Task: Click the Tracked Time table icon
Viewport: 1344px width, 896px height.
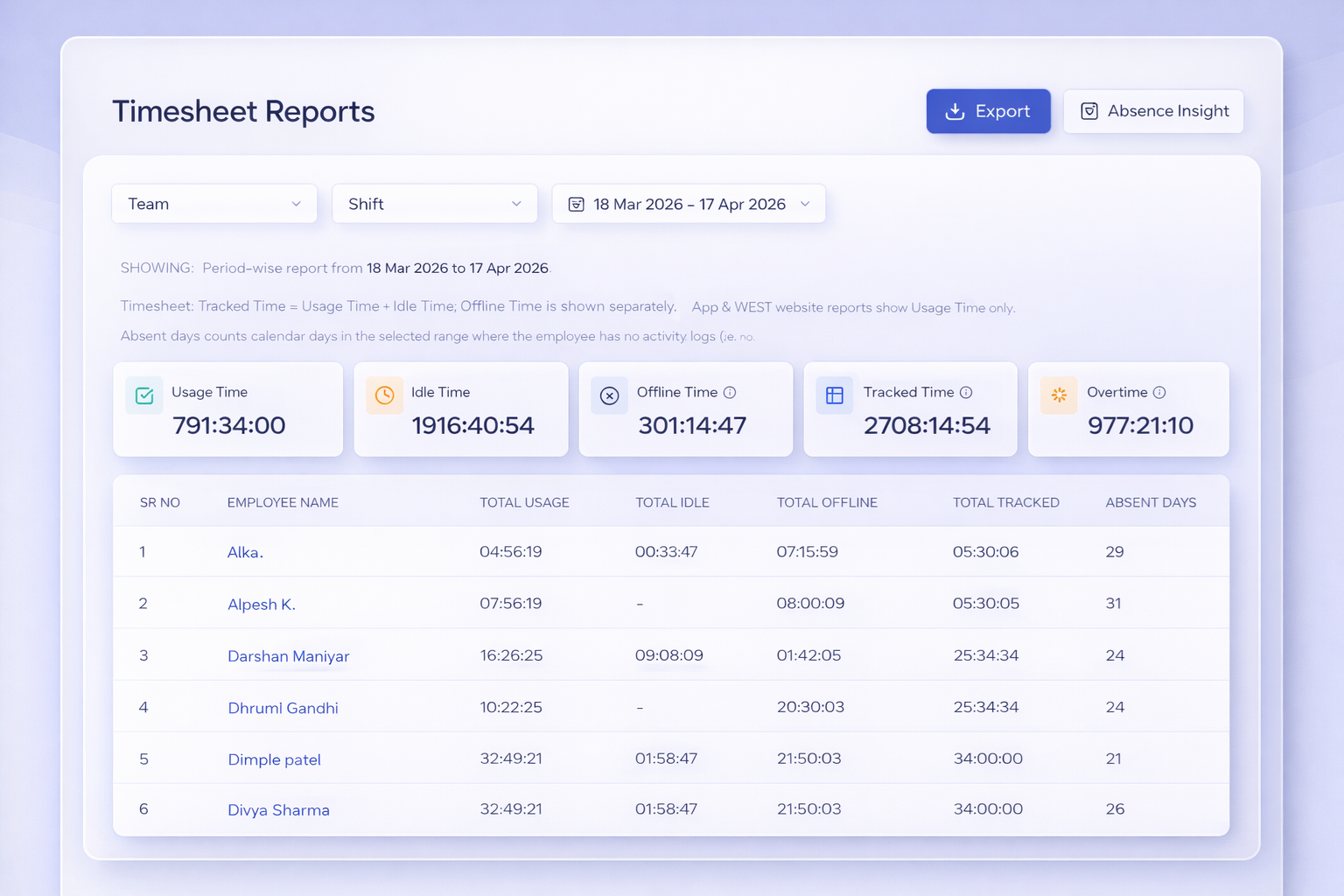Action: tap(835, 395)
